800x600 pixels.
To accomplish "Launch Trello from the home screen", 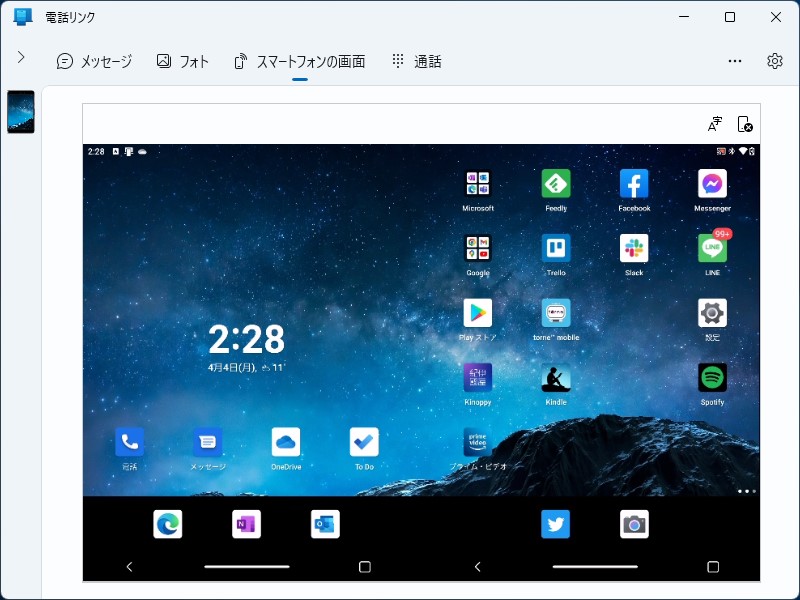I will pyautogui.click(x=556, y=249).
